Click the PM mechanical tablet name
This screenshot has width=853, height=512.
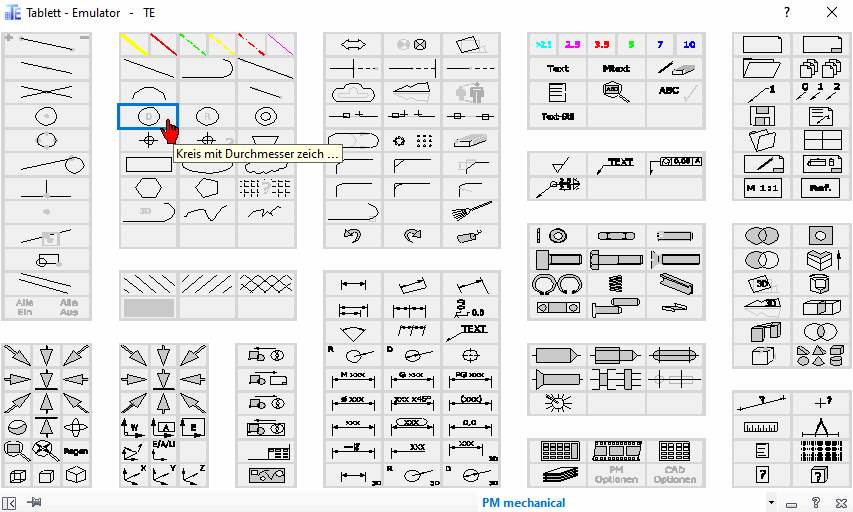tap(523, 503)
